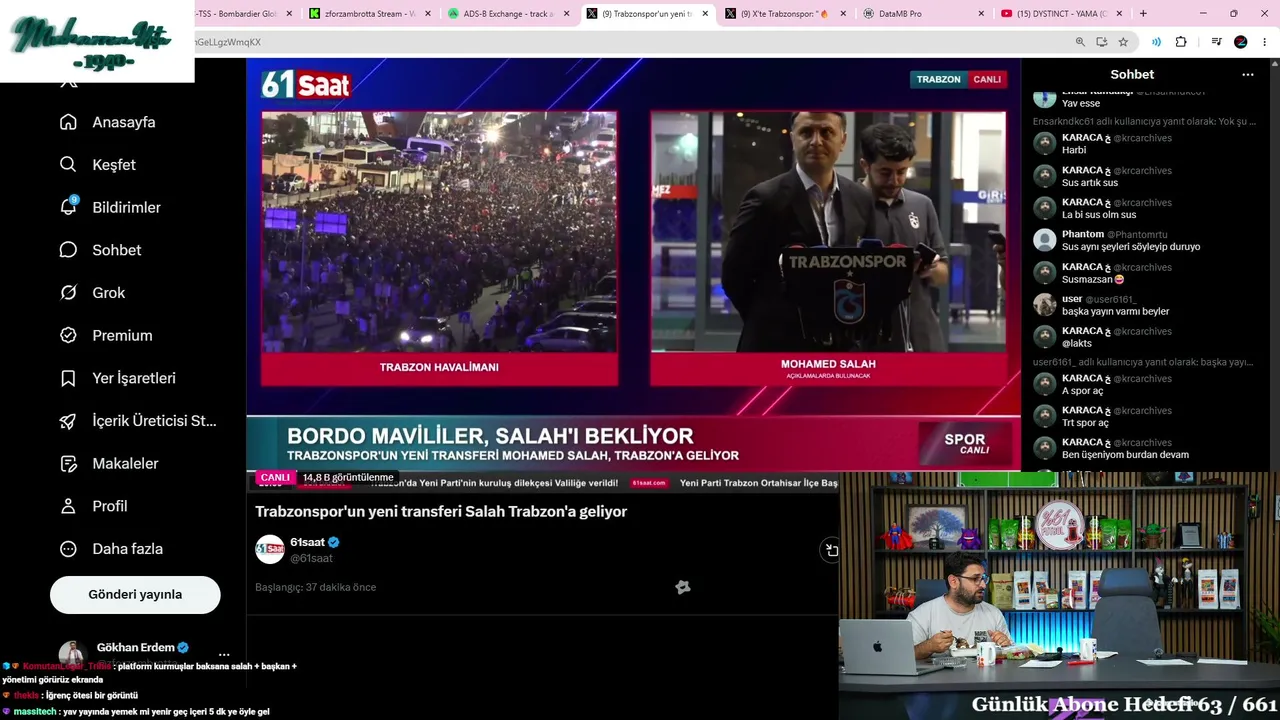Close the DYSTINCT - YAMA tab
The height and width of the screenshot is (720, 1280).
coord(1118,14)
